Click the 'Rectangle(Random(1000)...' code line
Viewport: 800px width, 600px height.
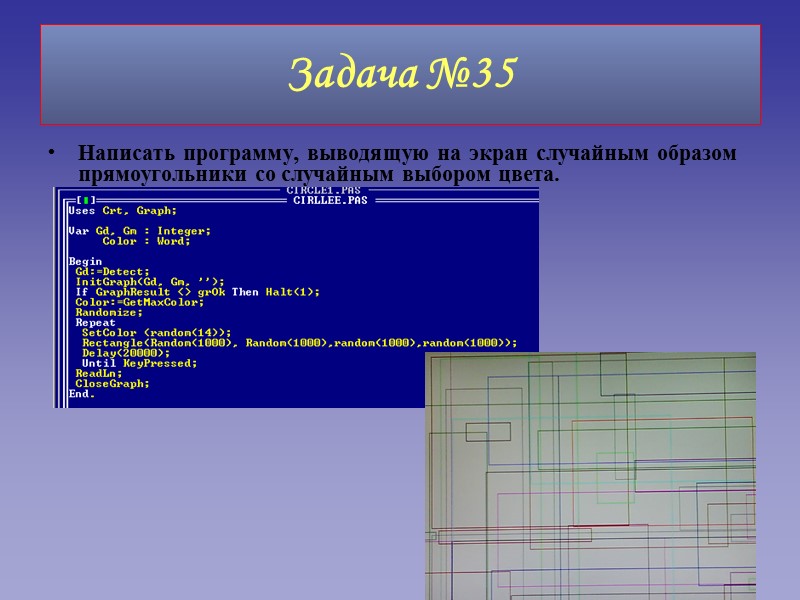point(299,343)
